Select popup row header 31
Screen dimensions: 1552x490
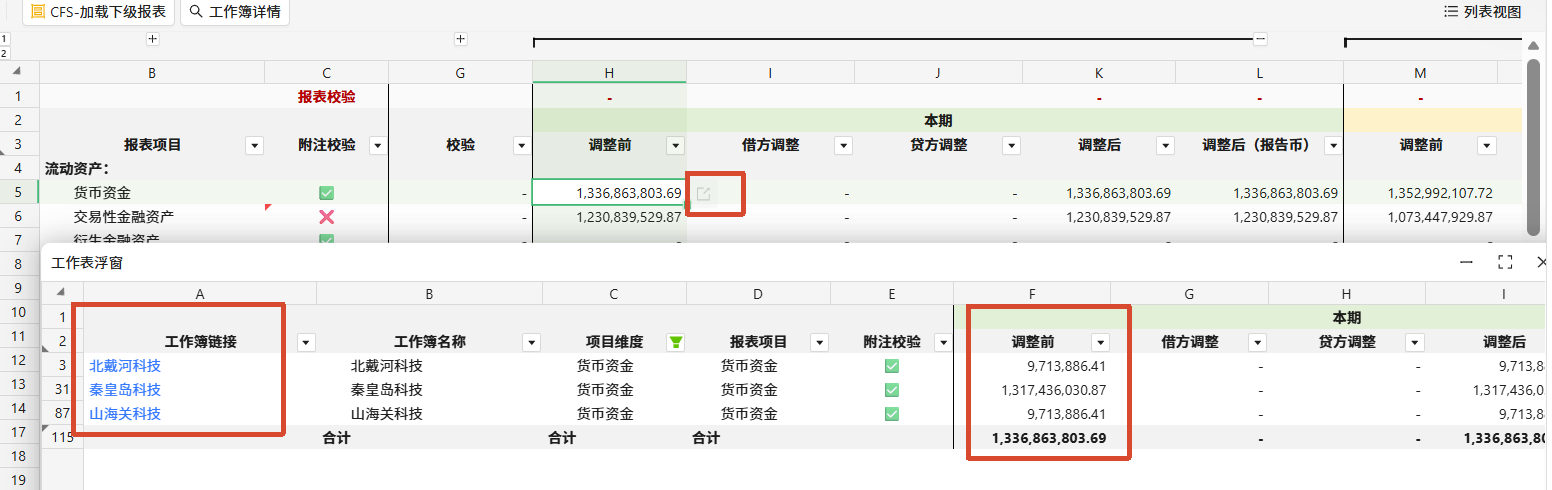[62, 390]
